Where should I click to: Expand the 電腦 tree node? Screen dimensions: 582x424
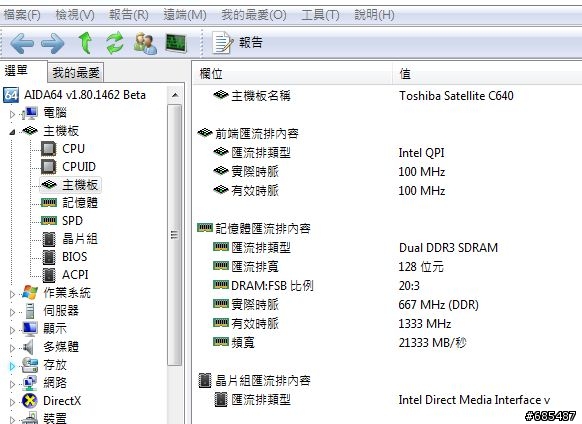(12, 114)
